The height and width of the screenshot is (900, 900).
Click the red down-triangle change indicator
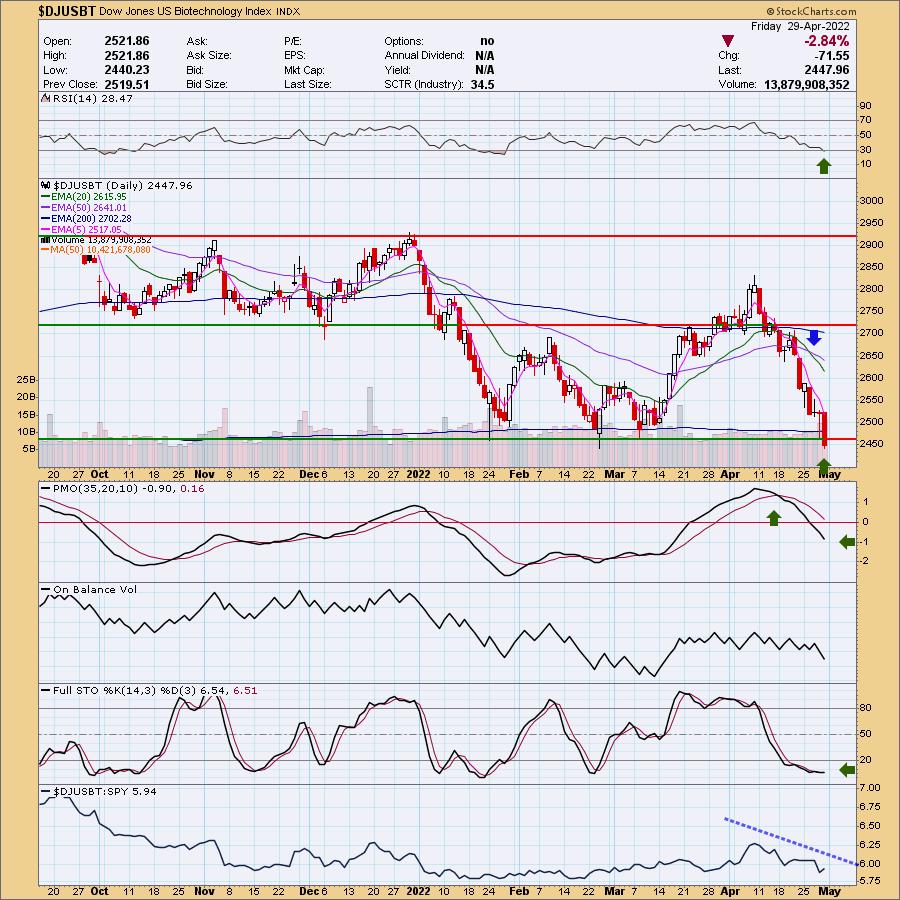(728, 41)
